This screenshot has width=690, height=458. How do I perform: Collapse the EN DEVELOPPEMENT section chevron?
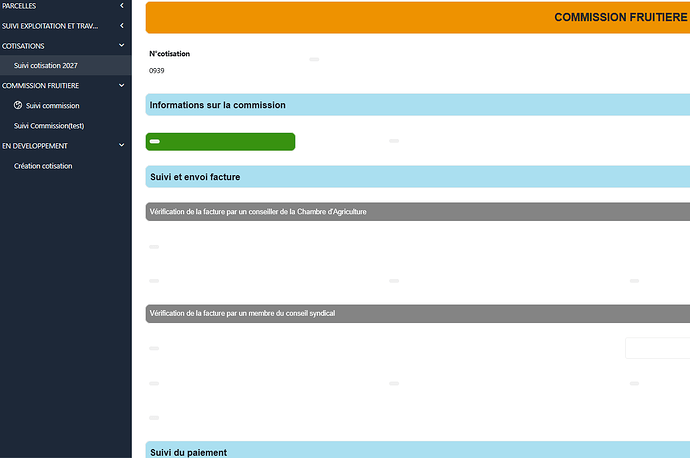121,145
